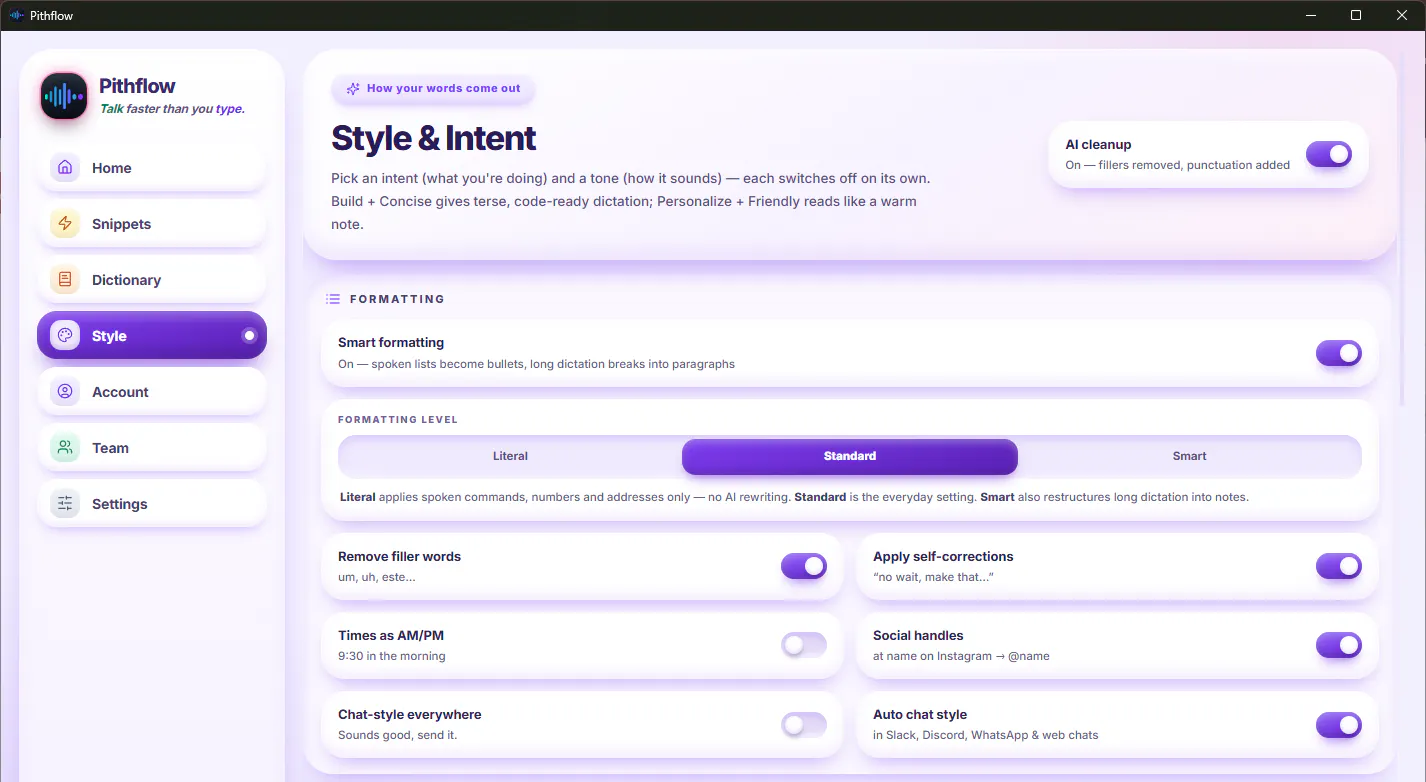This screenshot has width=1426, height=782.
Task: Click the 'Sounds good, send it.' example text
Action: tap(398, 736)
